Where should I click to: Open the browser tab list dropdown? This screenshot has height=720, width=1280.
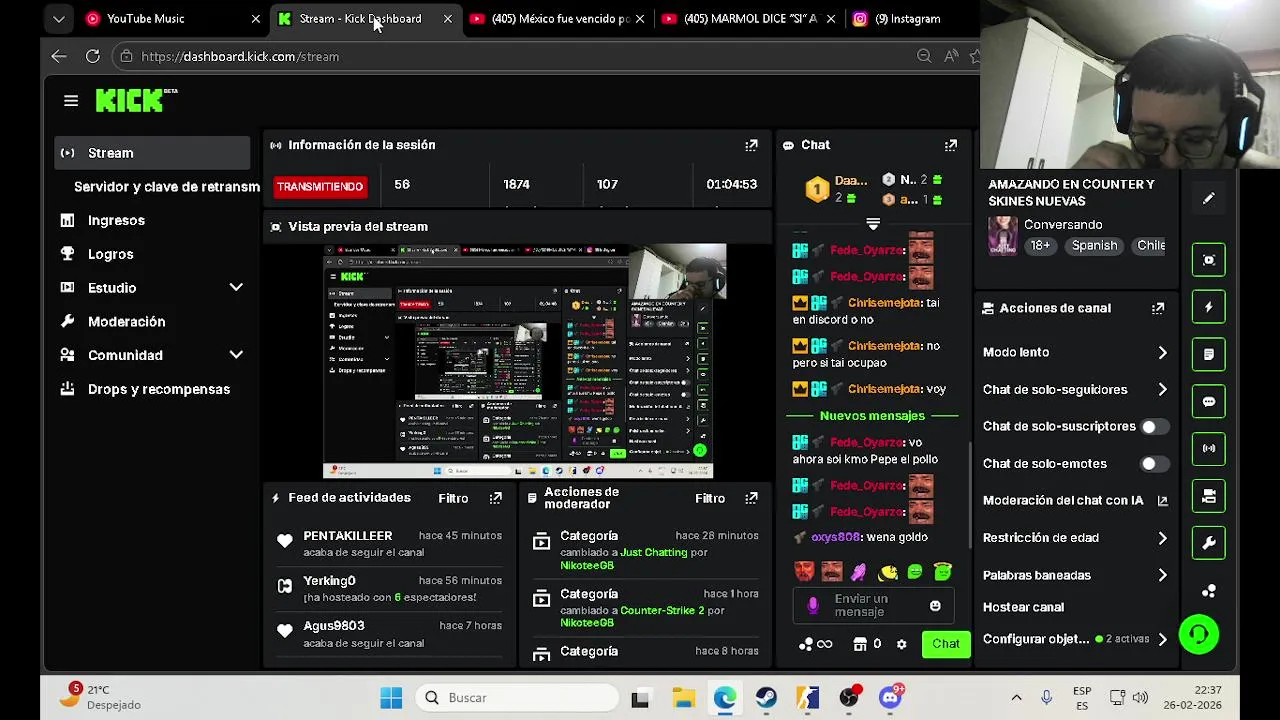[x=59, y=18]
